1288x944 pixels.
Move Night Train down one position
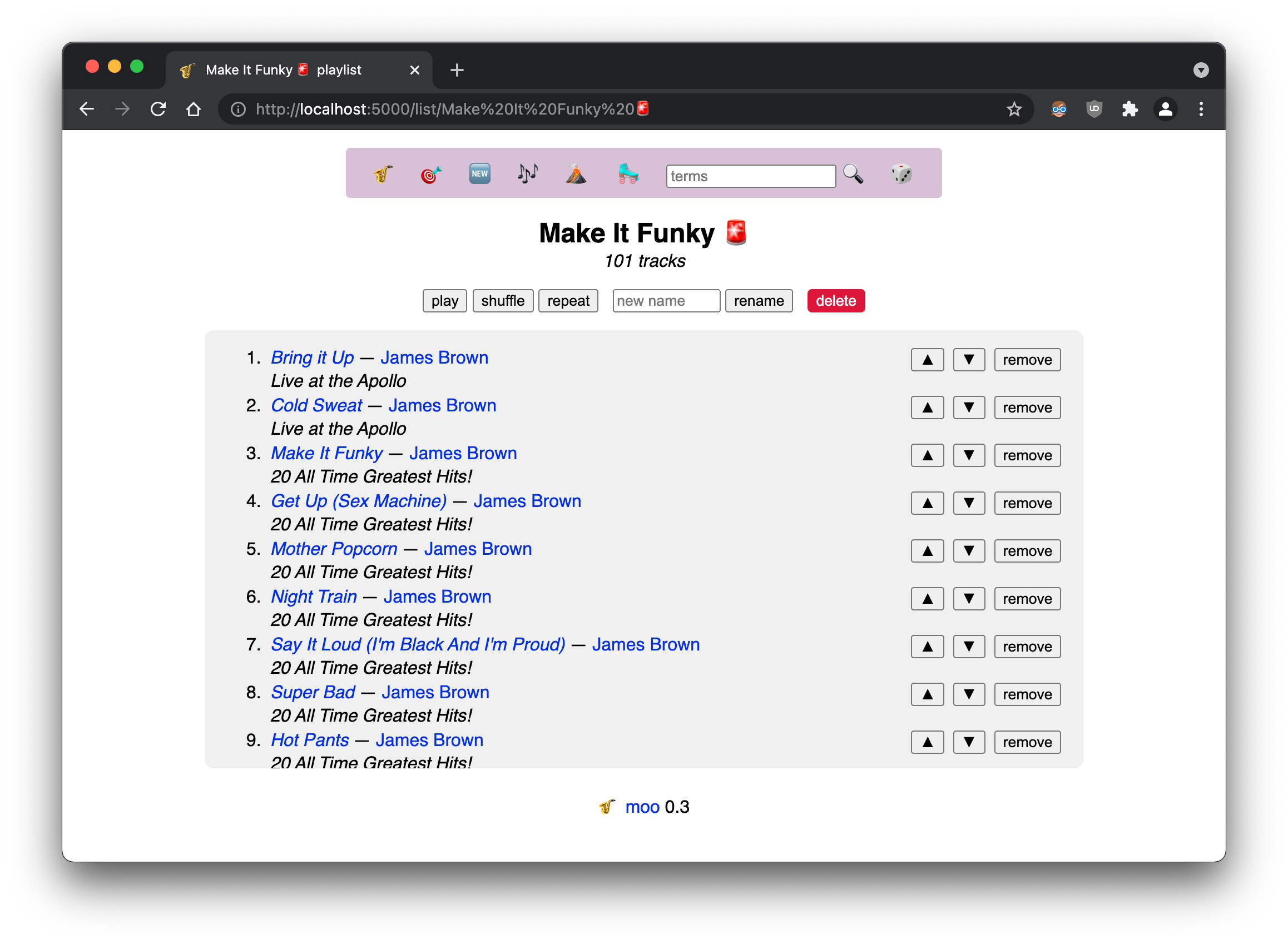pos(968,599)
